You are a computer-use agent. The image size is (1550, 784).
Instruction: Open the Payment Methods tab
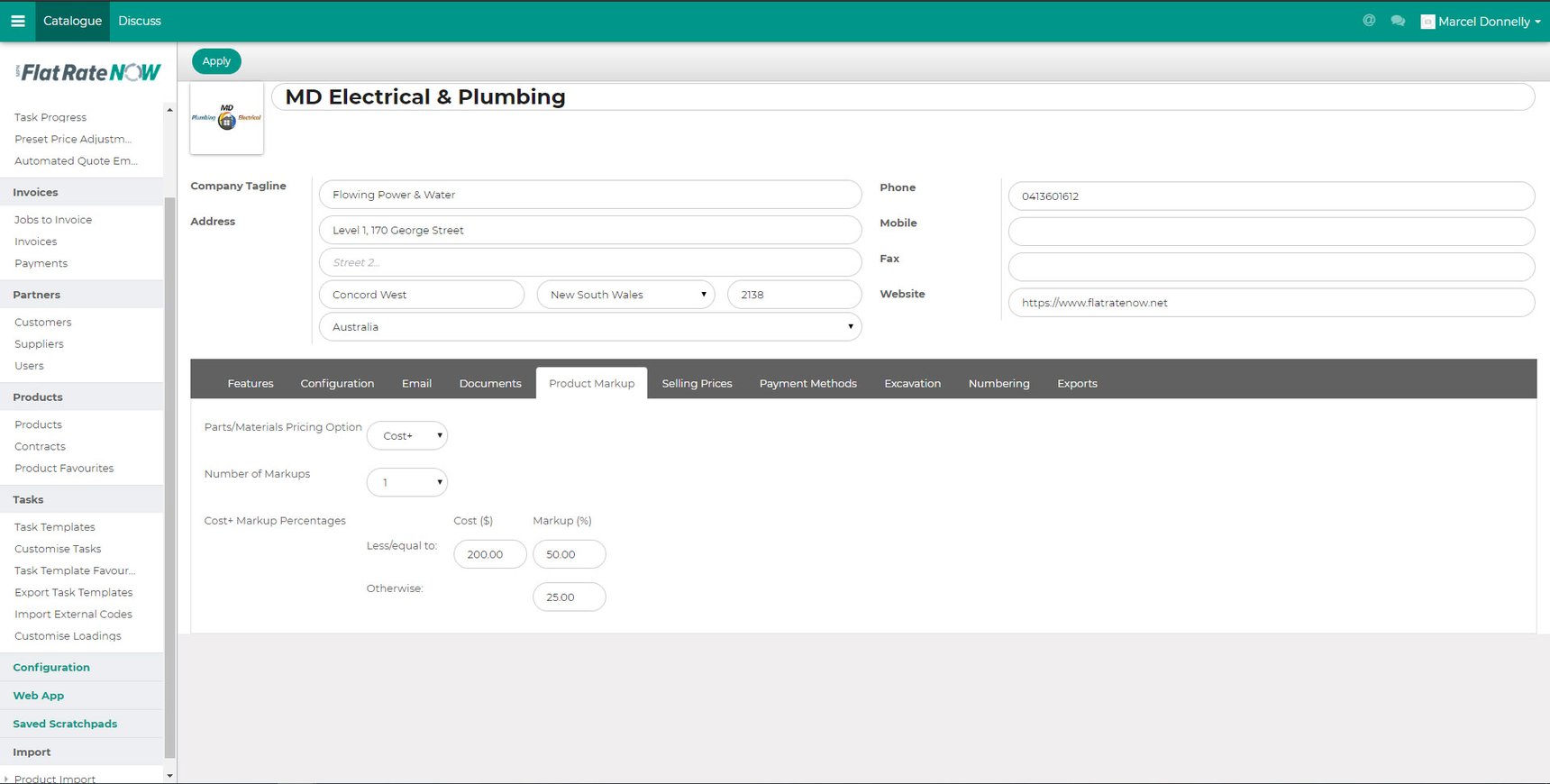pyautogui.click(x=807, y=384)
